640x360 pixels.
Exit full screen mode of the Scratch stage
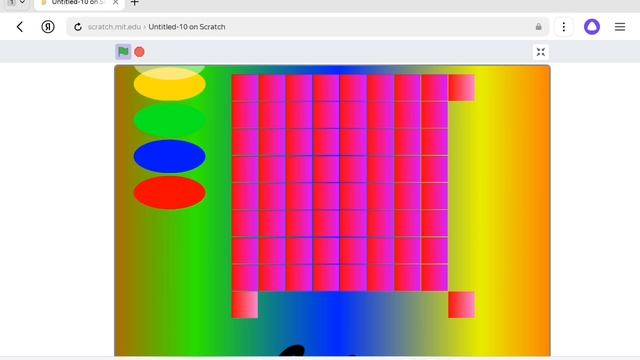541,52
